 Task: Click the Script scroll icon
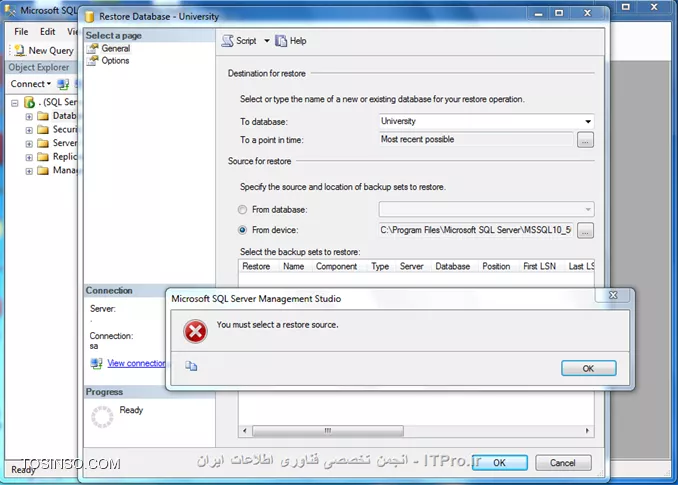[227, 41]
